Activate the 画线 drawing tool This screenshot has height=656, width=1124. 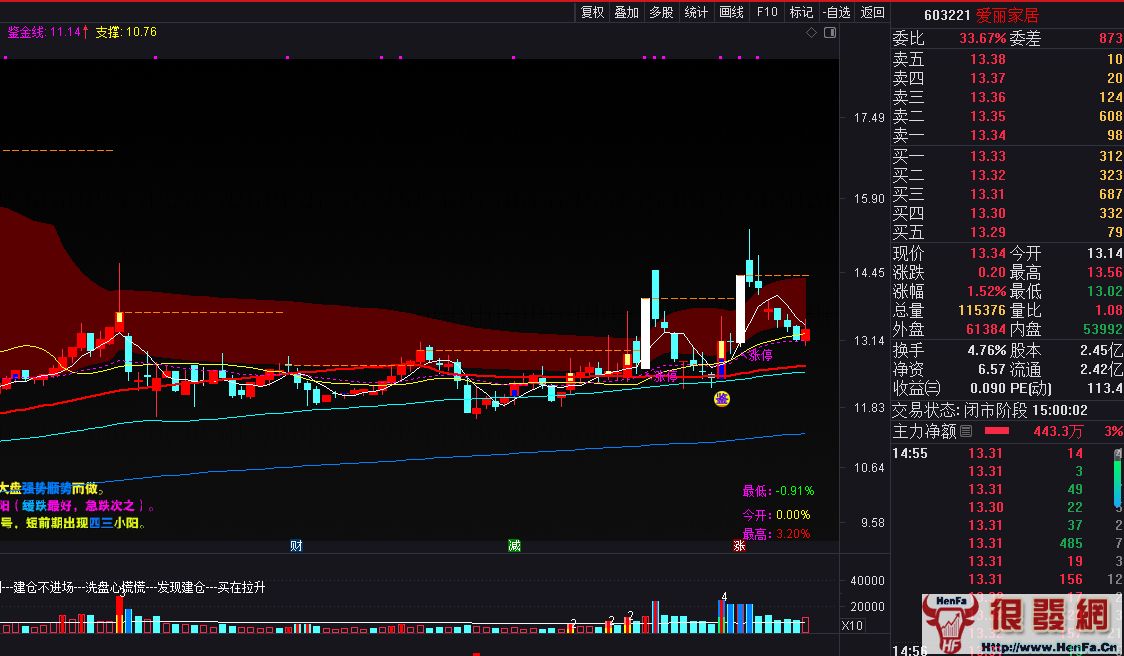click(x=731, y=12)
